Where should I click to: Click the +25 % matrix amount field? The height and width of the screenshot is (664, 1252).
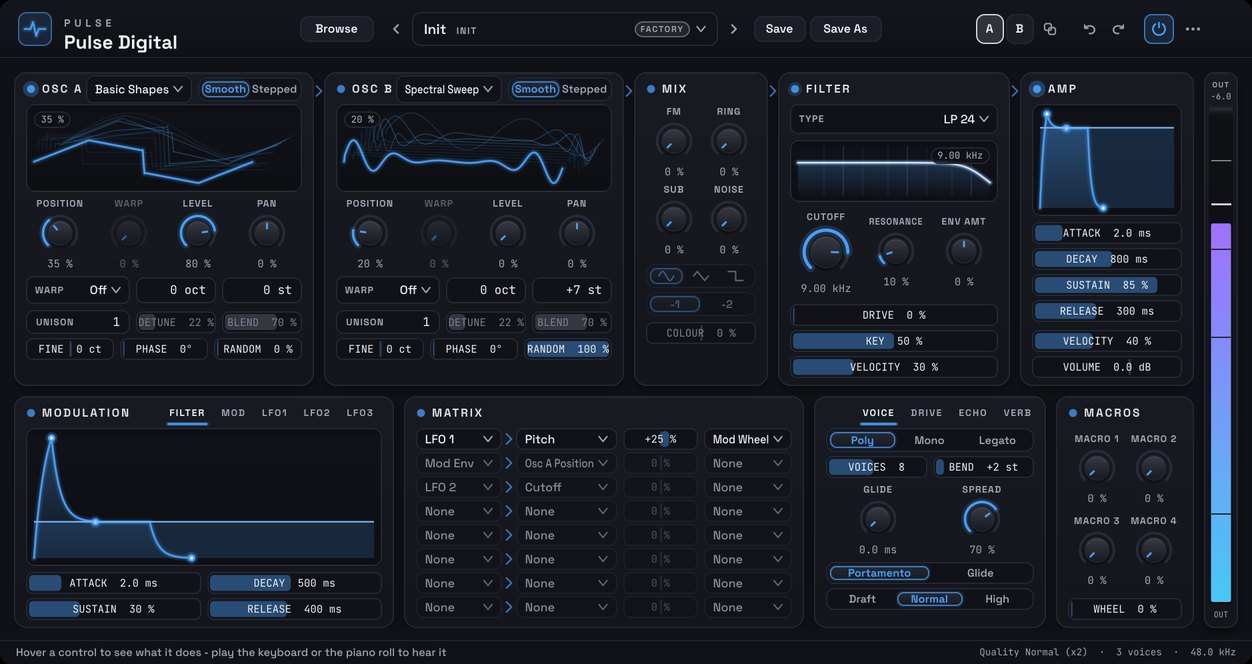coord(661,439)
